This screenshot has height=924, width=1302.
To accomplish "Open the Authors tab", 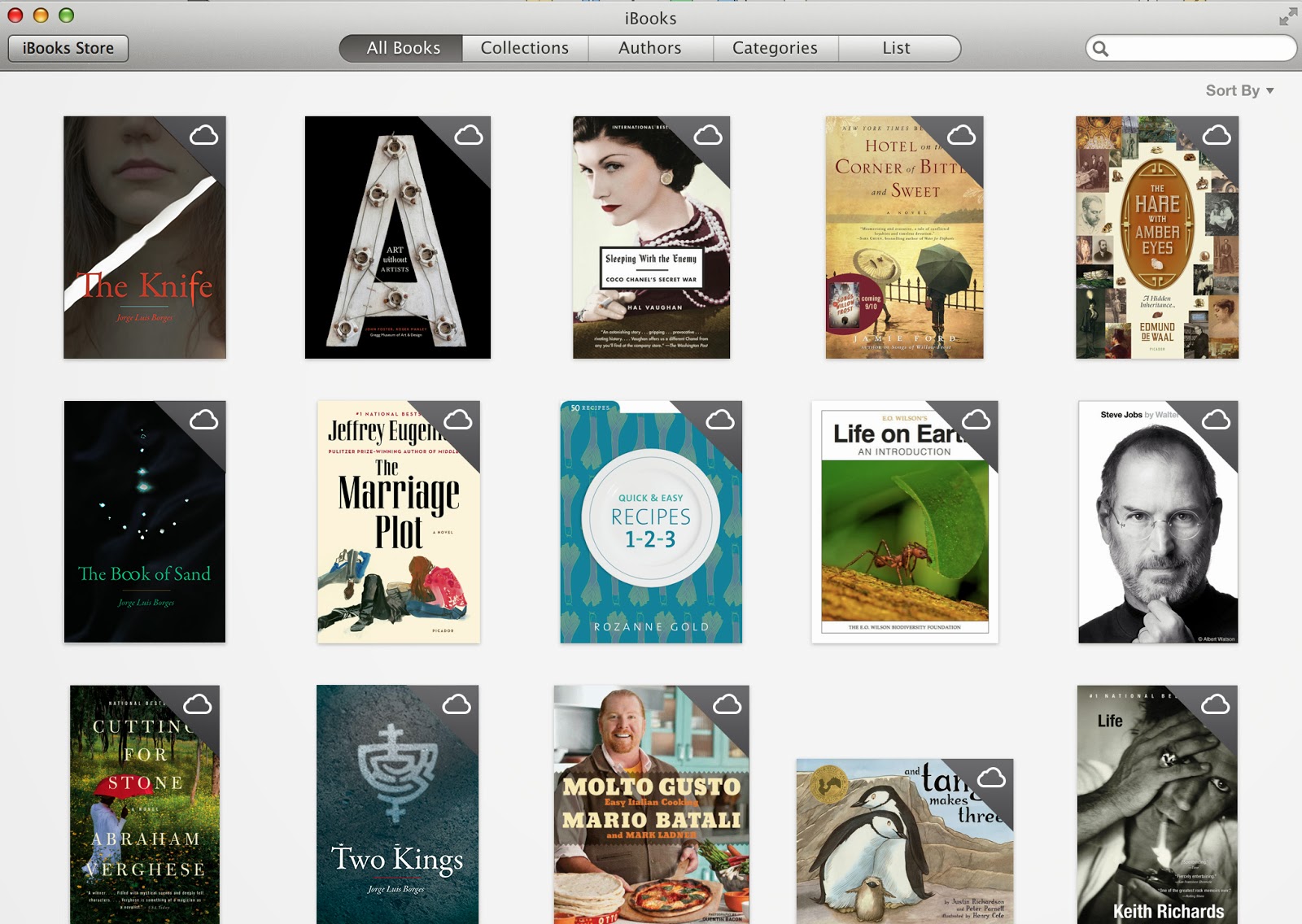I will tap(650, 48).
